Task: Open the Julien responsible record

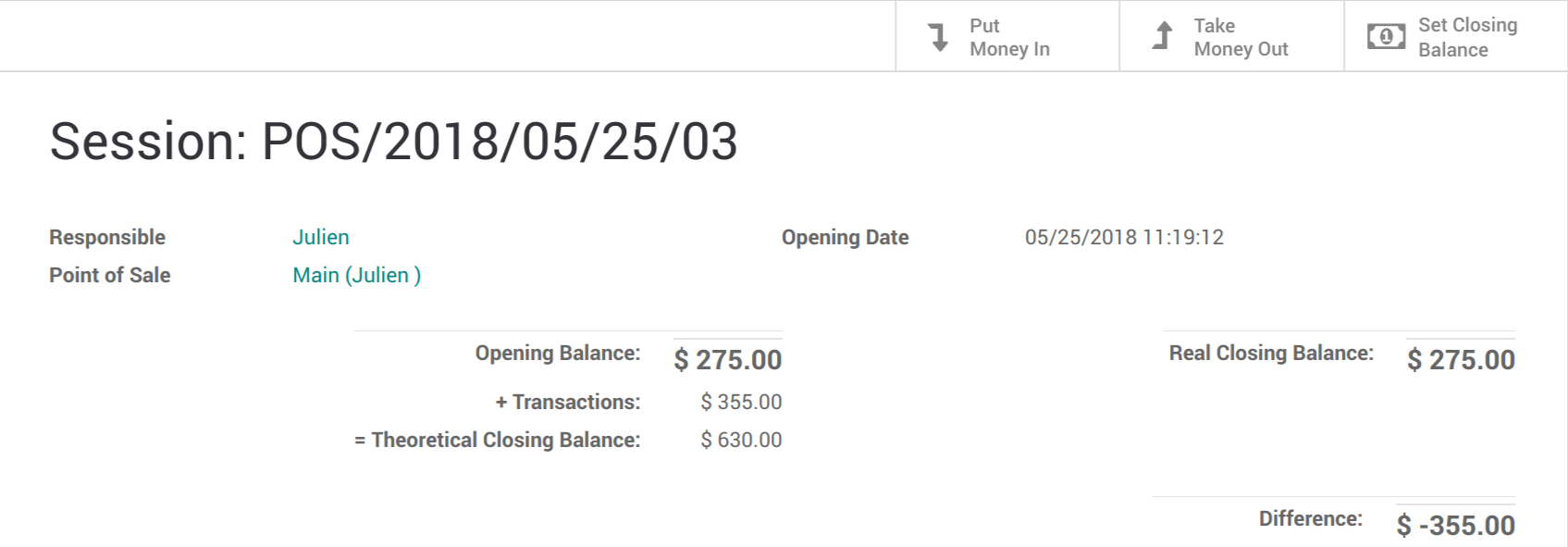Action: click(320, 237)
